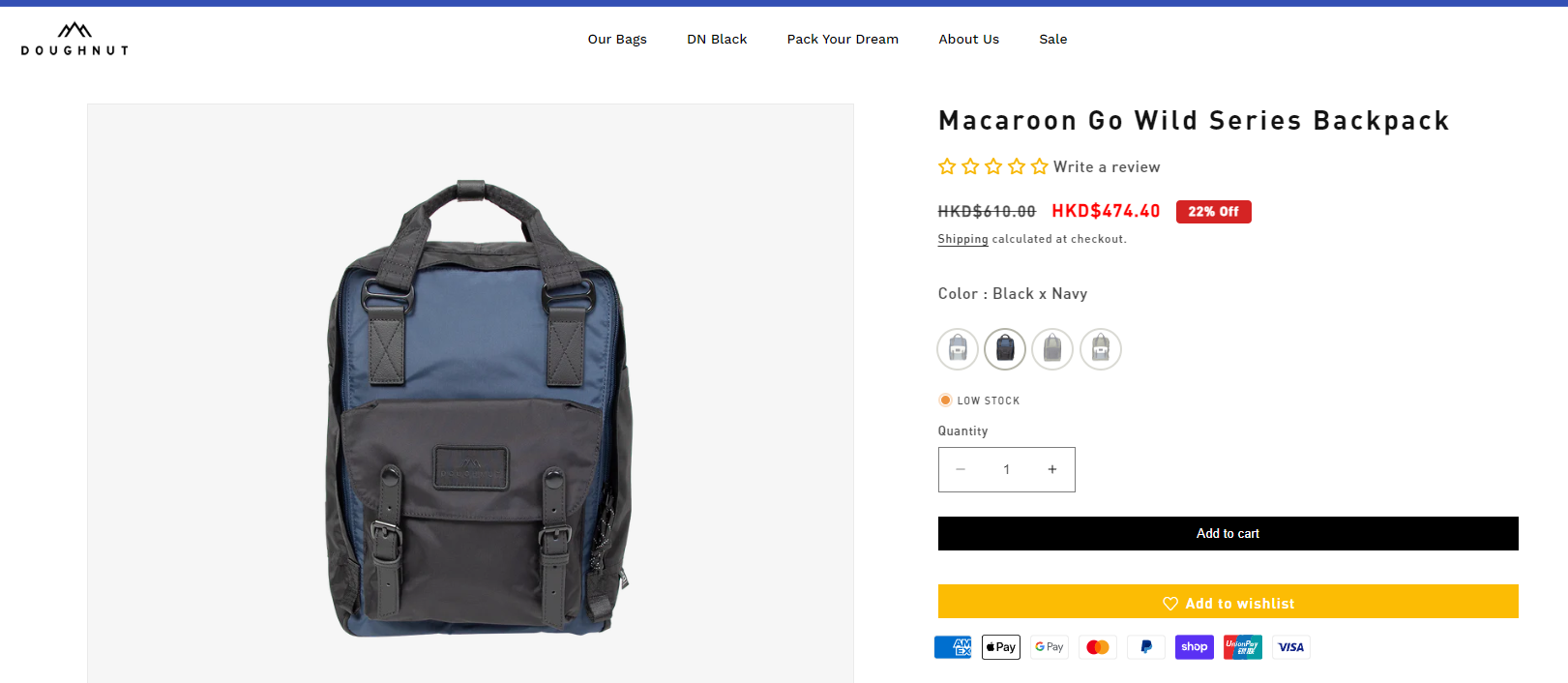Screen dimensions: 1568x683
Task: Pick the fourth backpack color swatch
Action: coord(1101,349)
